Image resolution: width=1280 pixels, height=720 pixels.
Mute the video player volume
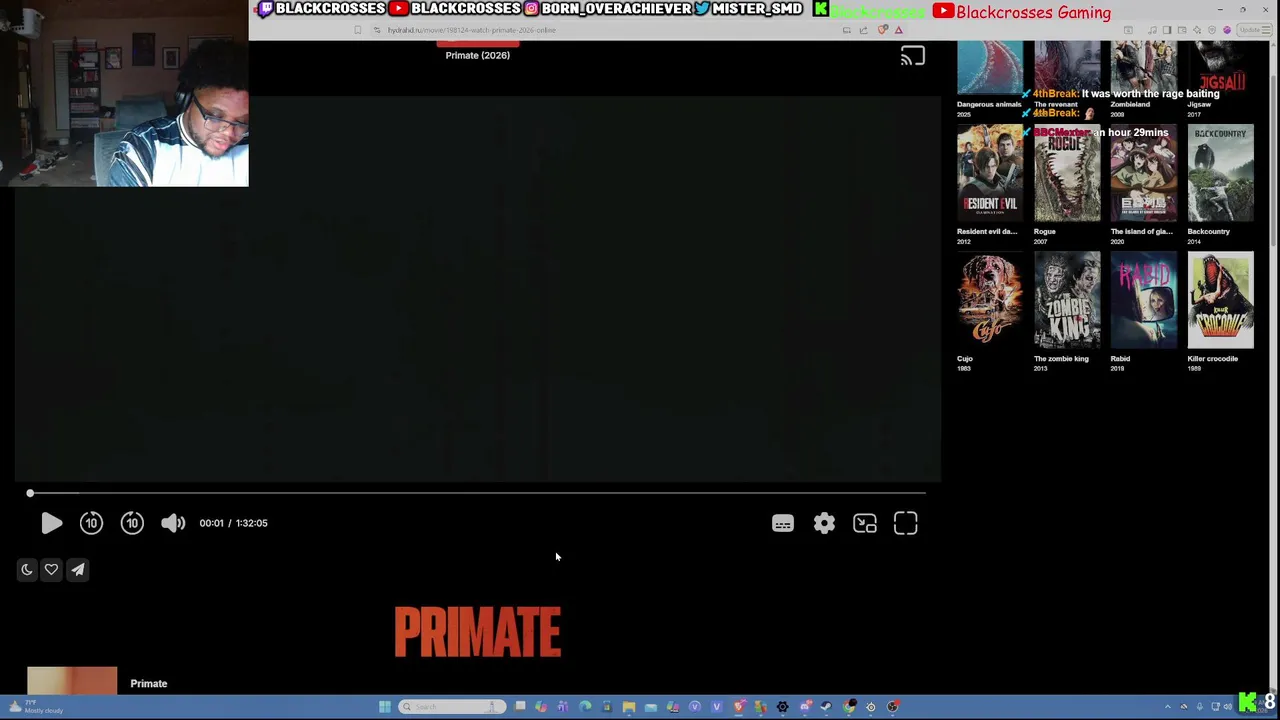coord(173,523)
